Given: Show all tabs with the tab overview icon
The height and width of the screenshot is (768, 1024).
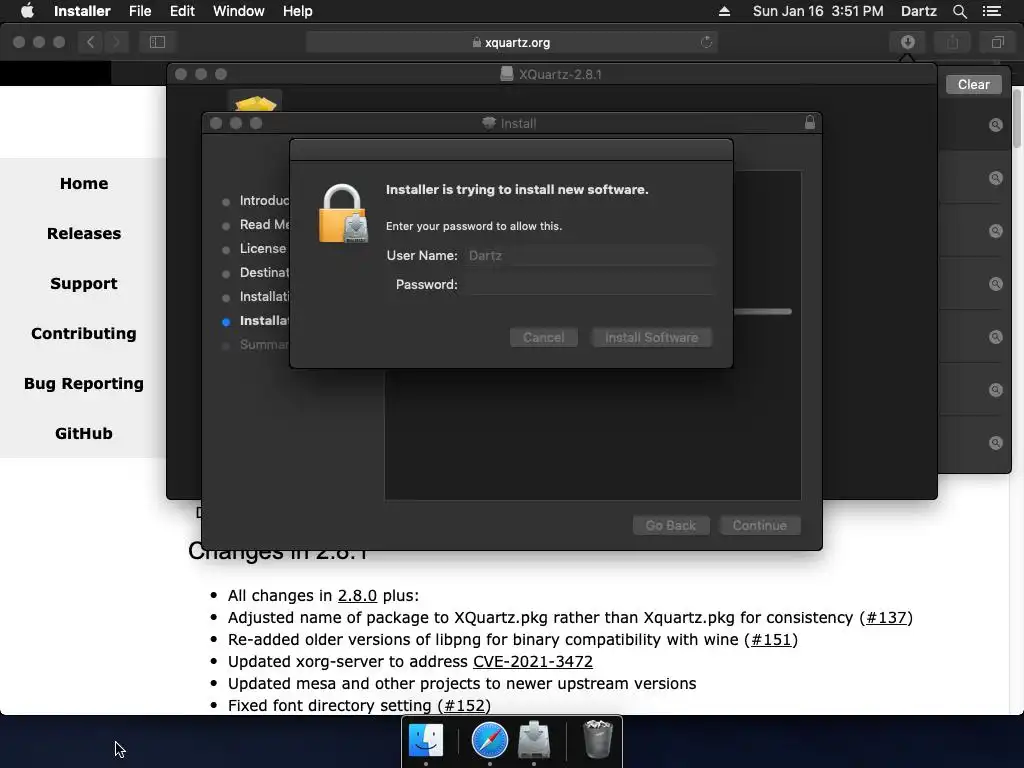Looking at the screenshot, I should point(997,42).
